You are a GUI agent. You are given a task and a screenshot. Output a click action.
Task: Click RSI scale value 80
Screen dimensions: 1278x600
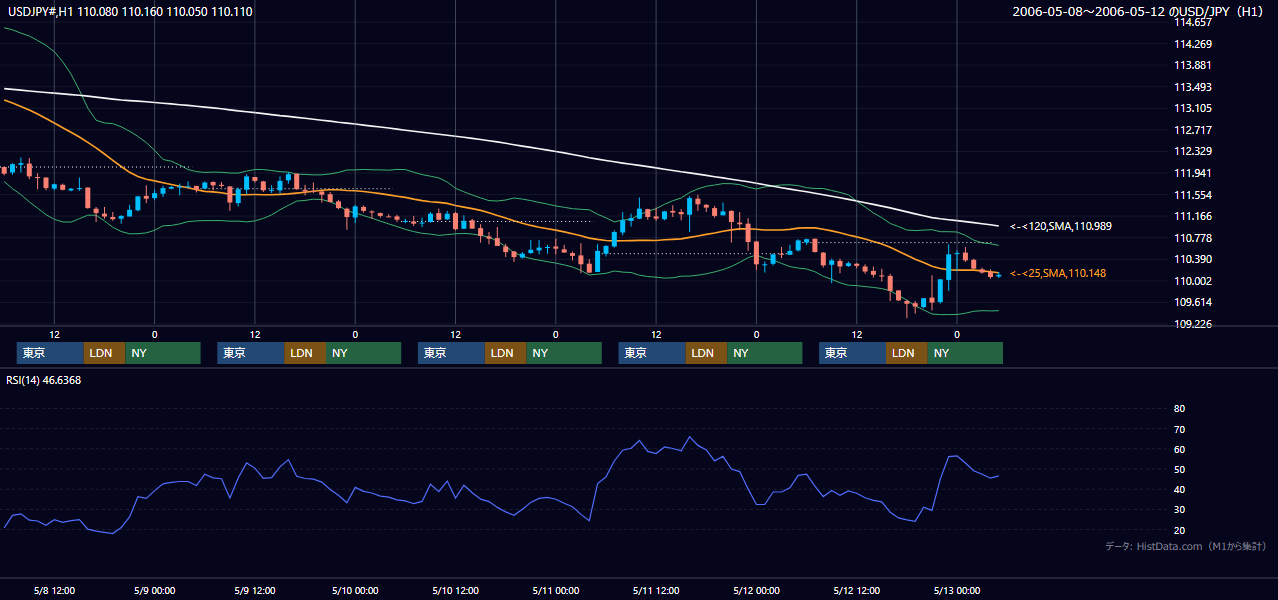pyautogui.click(x=1179, y=409)
